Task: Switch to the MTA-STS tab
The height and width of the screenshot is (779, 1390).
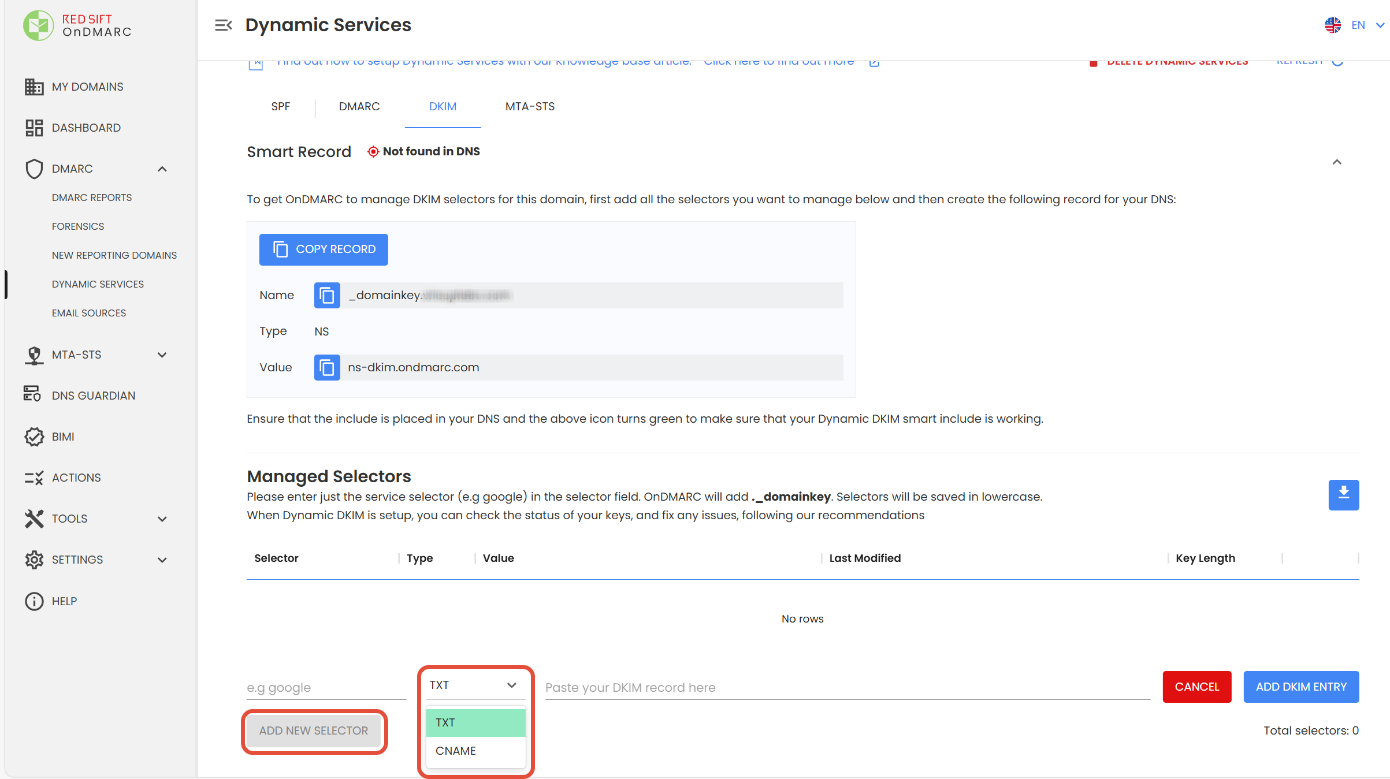Action: pyautogui.click(x=530, y=106)
